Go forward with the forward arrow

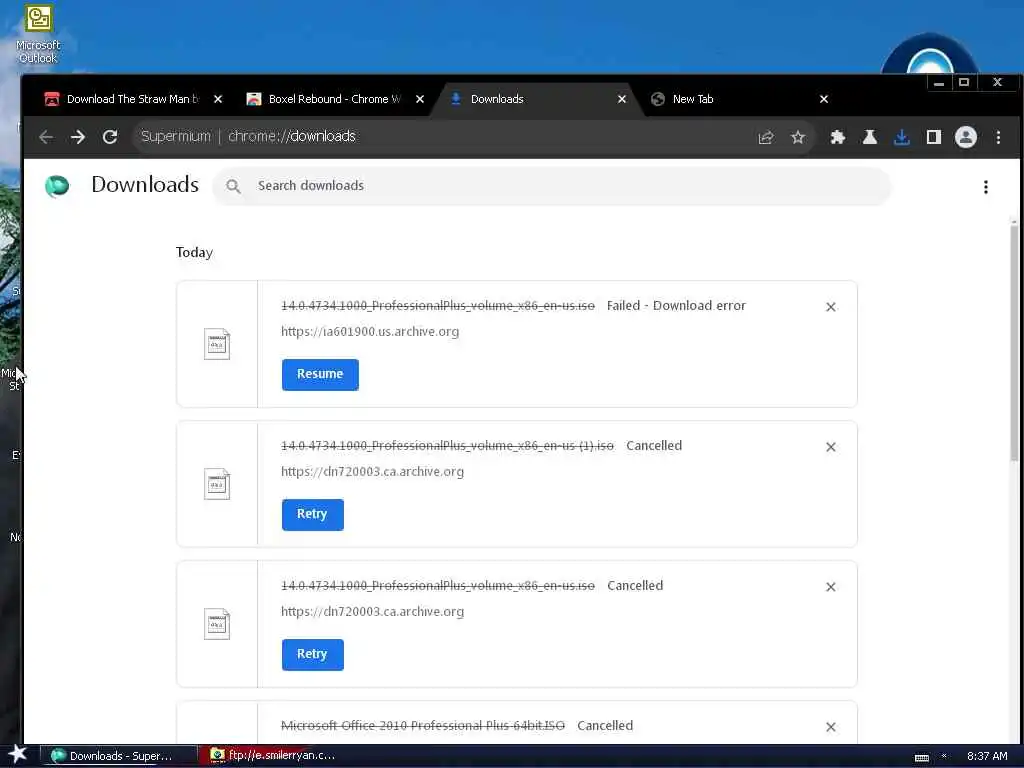point(78,137)
